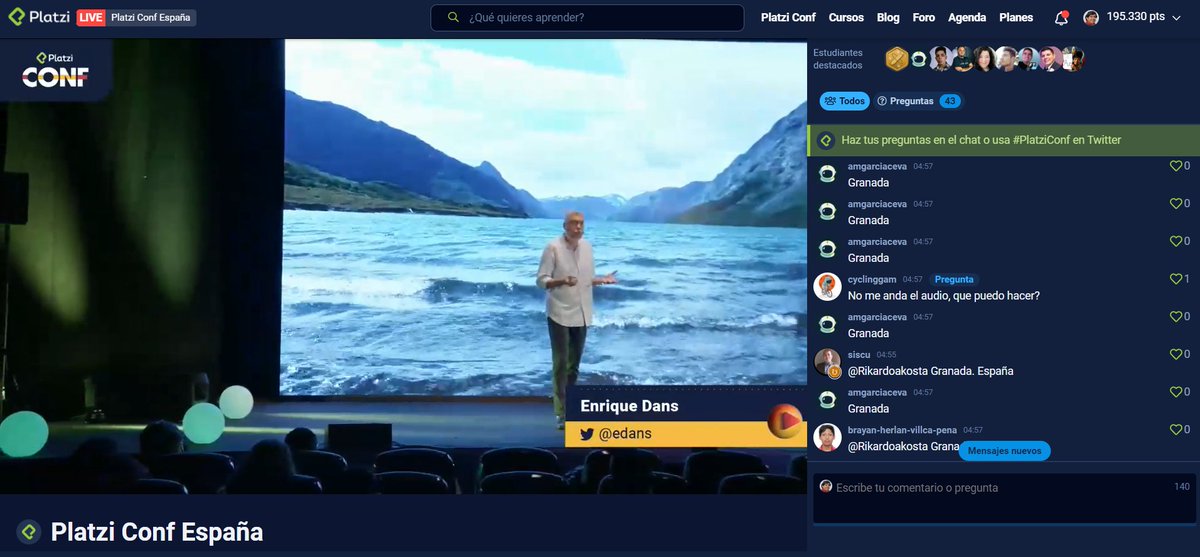Click the magnifier search icon
1200x557 pixels.
454,18
